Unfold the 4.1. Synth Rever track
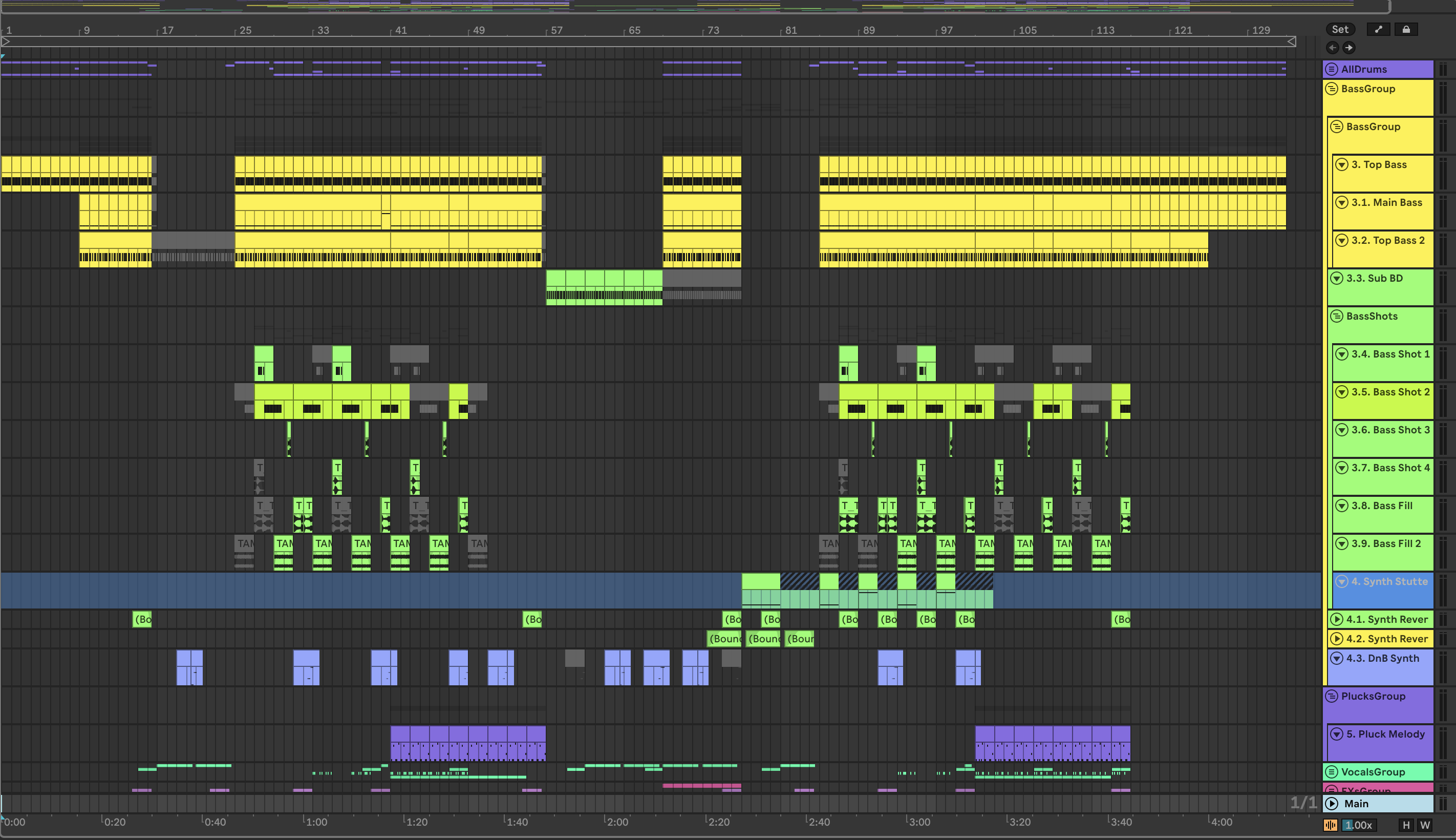This screenshot has width=1456, height=840. 1337,620
